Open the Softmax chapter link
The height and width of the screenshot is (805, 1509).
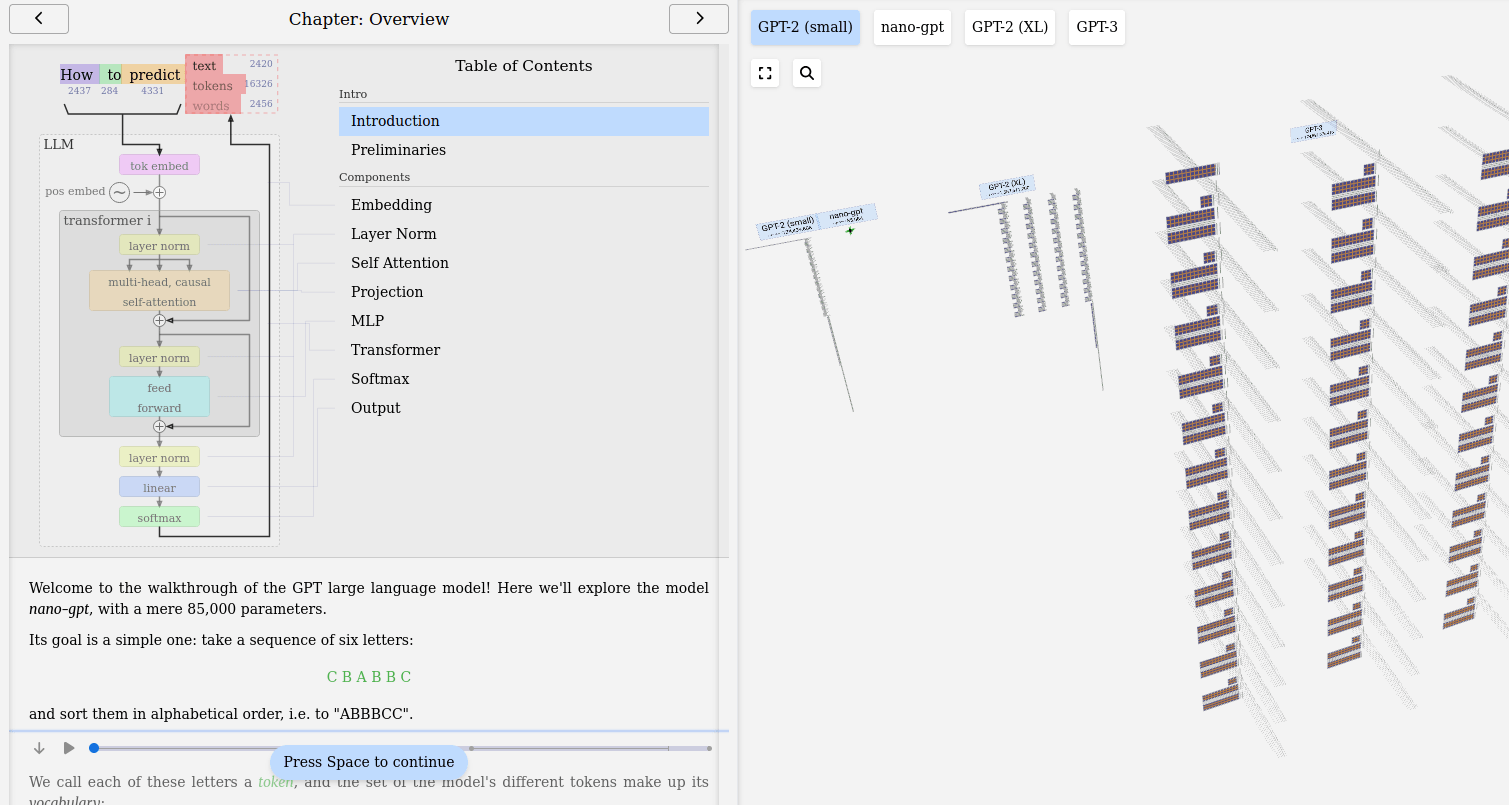pos(524,379)
